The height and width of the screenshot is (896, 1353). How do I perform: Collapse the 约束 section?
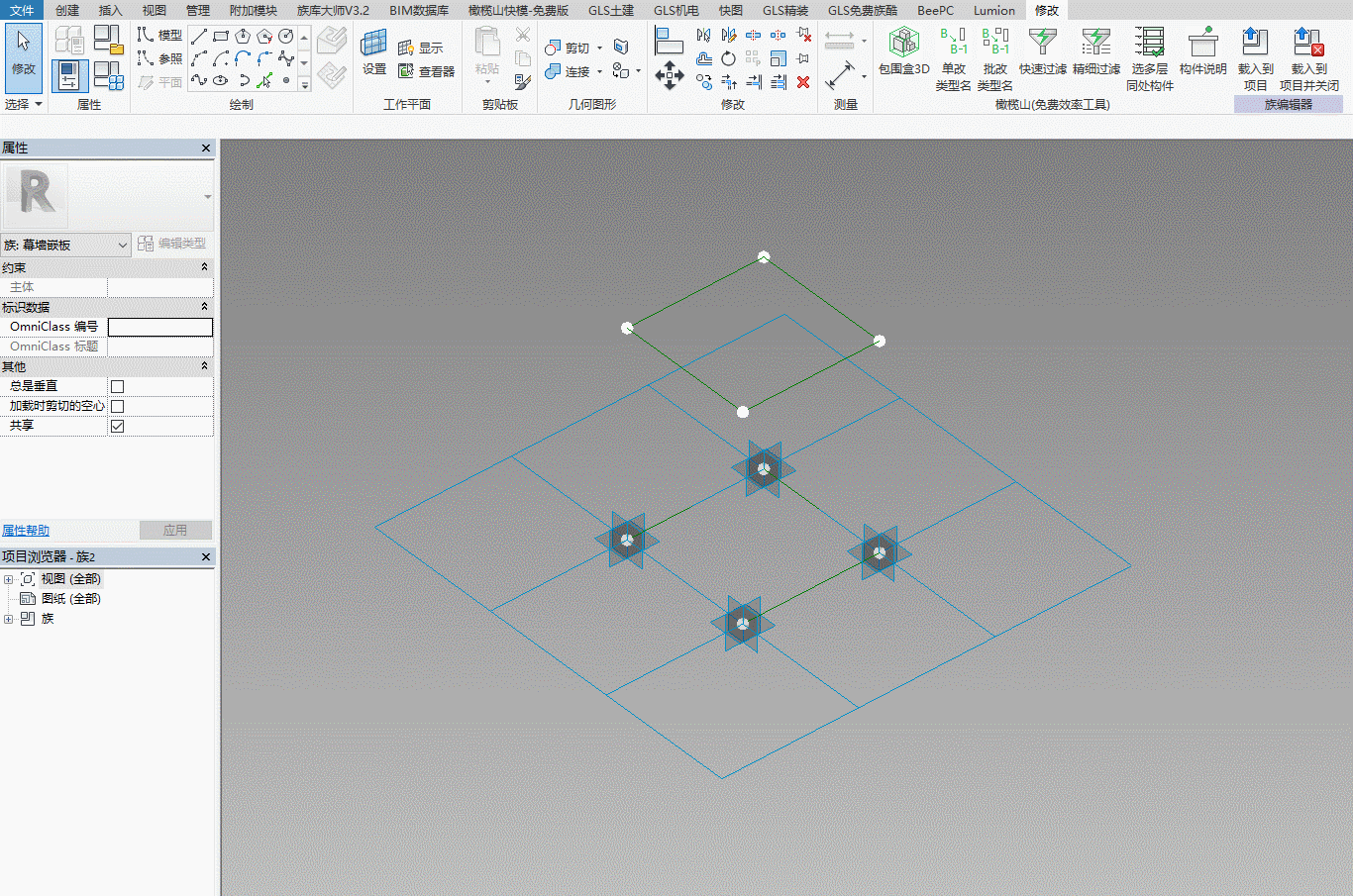[x=205, y=267]
